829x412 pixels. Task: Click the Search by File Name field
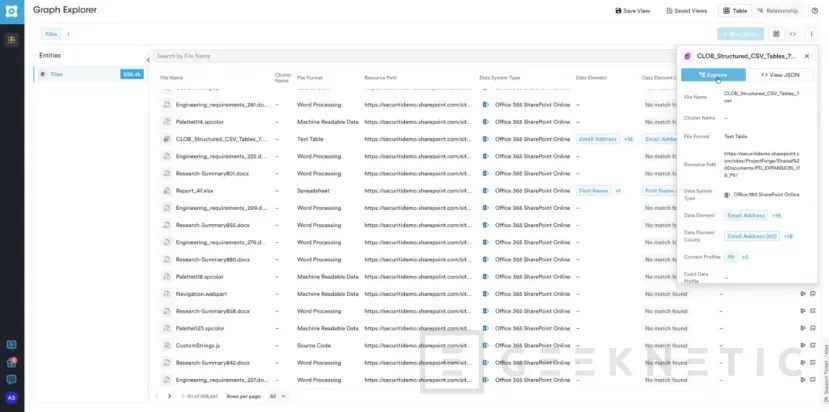click(x=414, y=56)
